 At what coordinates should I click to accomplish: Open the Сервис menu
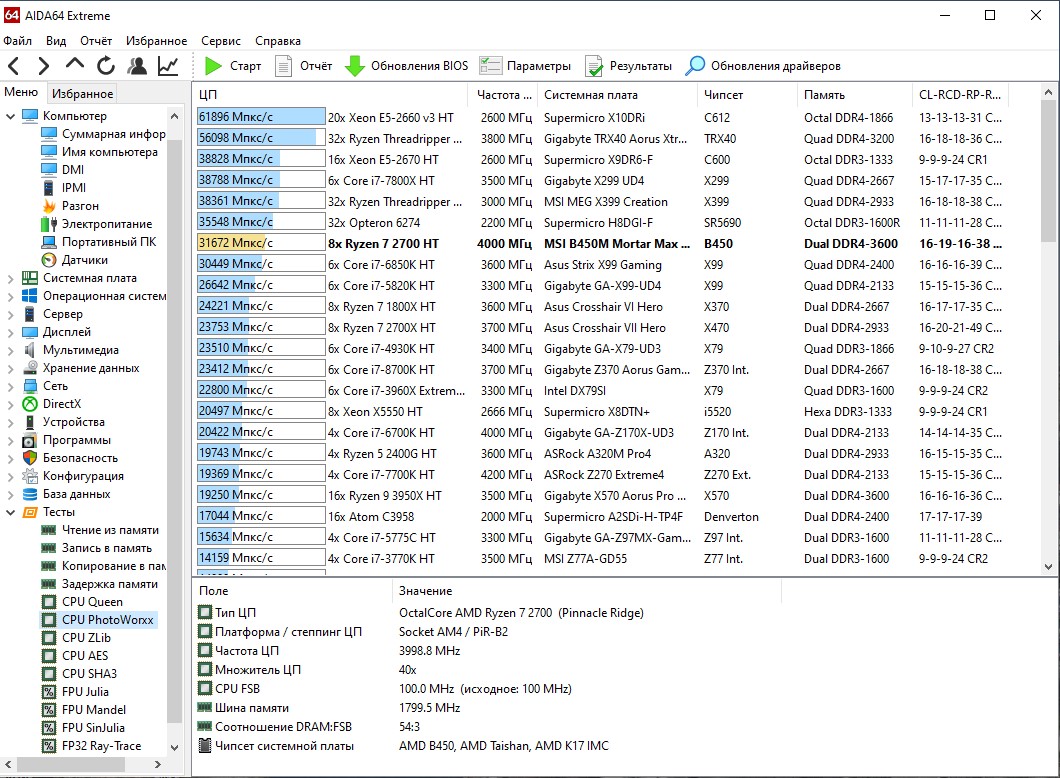220,41
